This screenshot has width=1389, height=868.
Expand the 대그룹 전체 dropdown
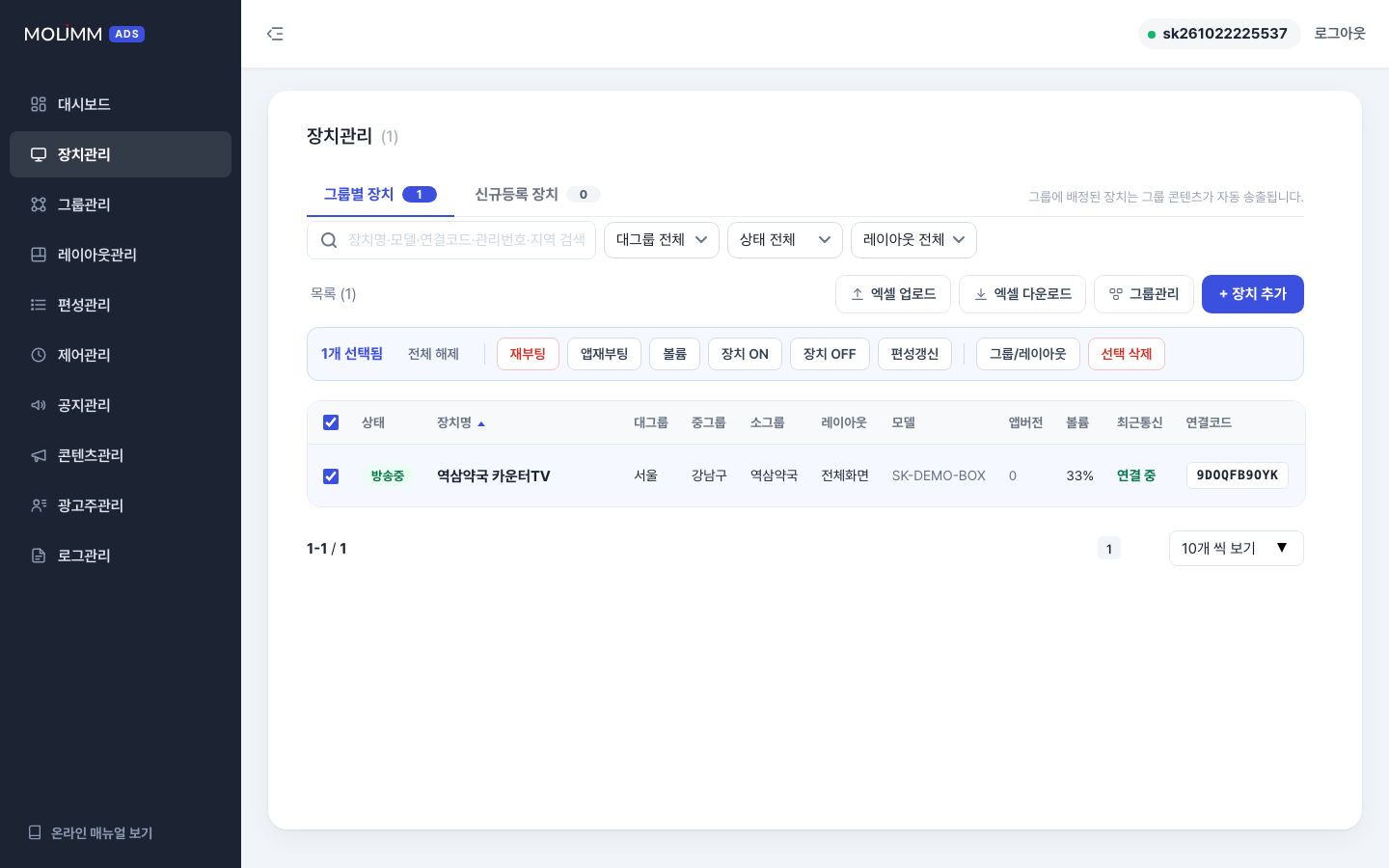[x=662, y=240]
